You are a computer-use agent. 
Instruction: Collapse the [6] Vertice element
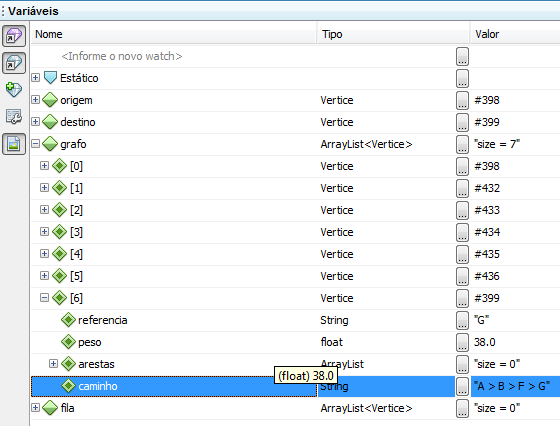[44, 297]
